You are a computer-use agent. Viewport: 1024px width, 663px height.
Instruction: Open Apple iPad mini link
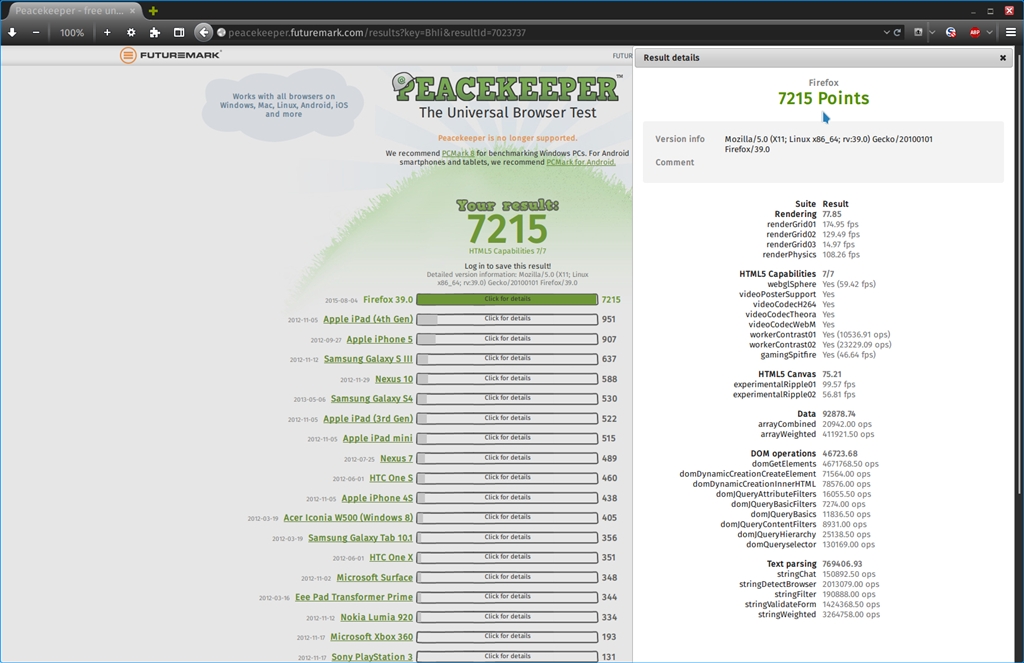point(377,438)
